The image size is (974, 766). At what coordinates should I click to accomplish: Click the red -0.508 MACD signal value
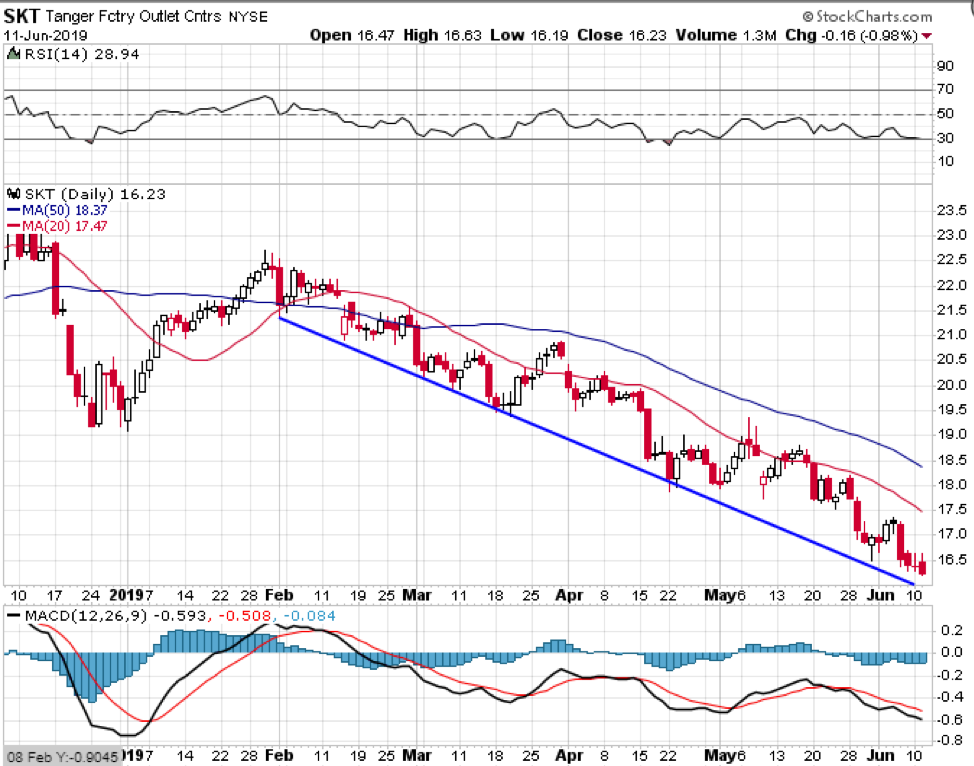[245, 616]
